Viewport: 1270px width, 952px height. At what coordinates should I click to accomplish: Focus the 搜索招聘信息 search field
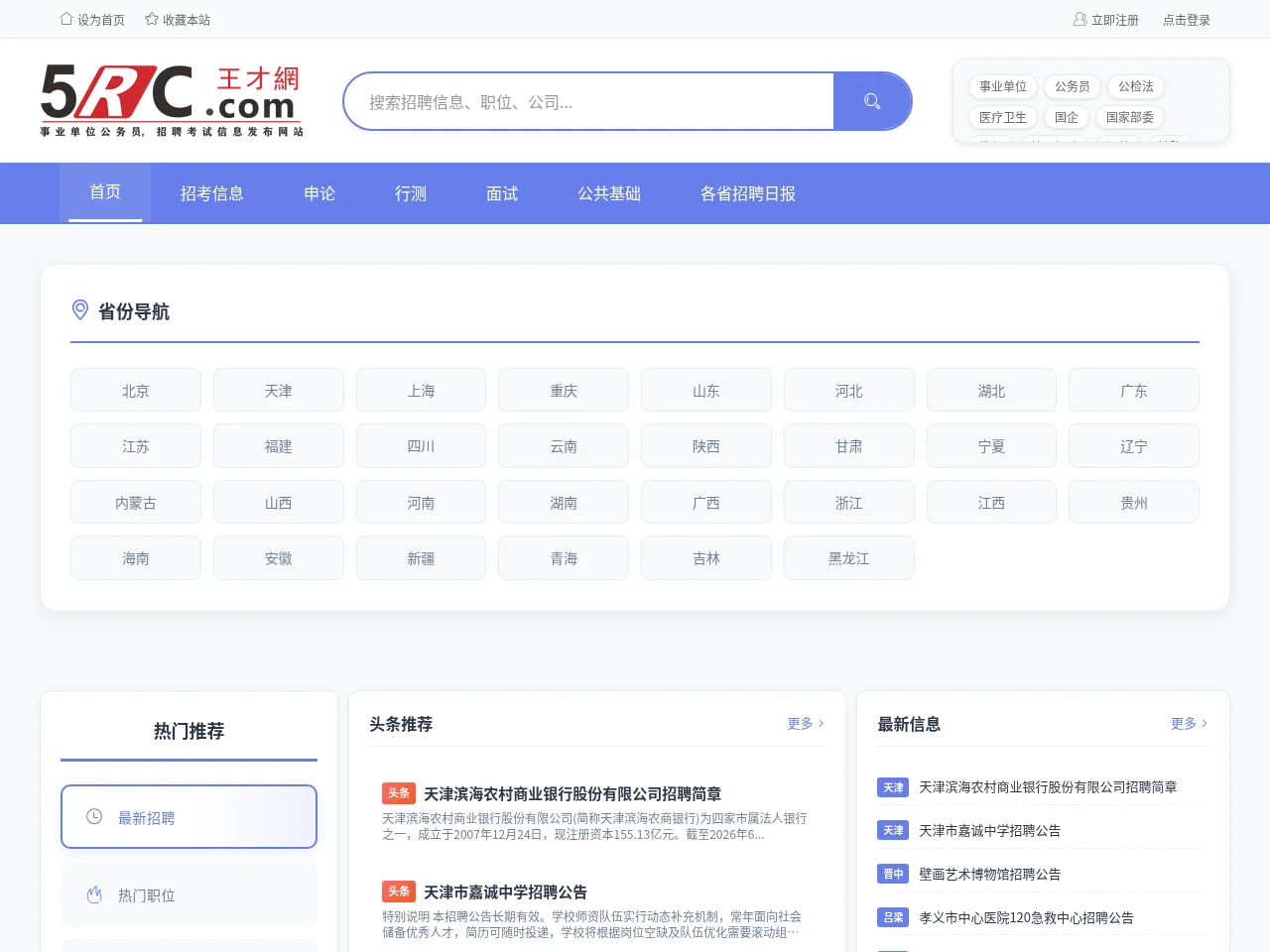[x=589, y=101]
